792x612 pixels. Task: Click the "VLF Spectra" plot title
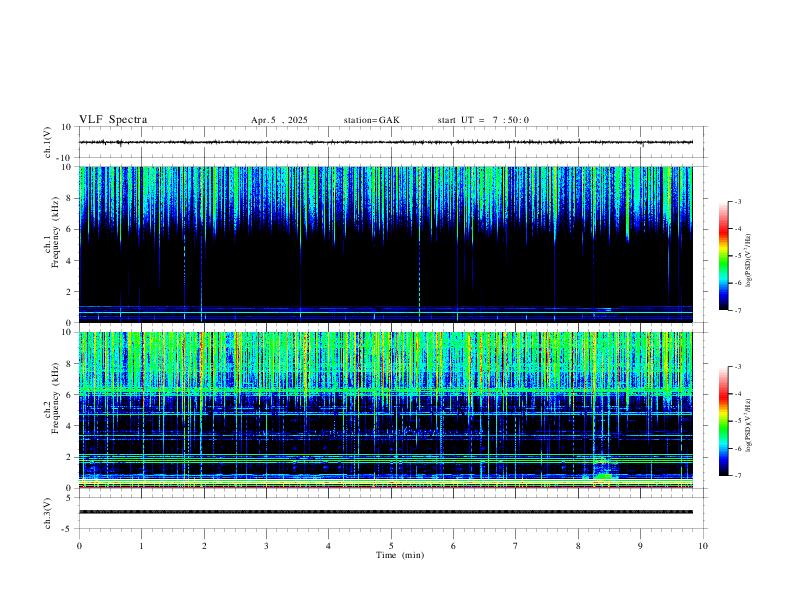[113, 120]
